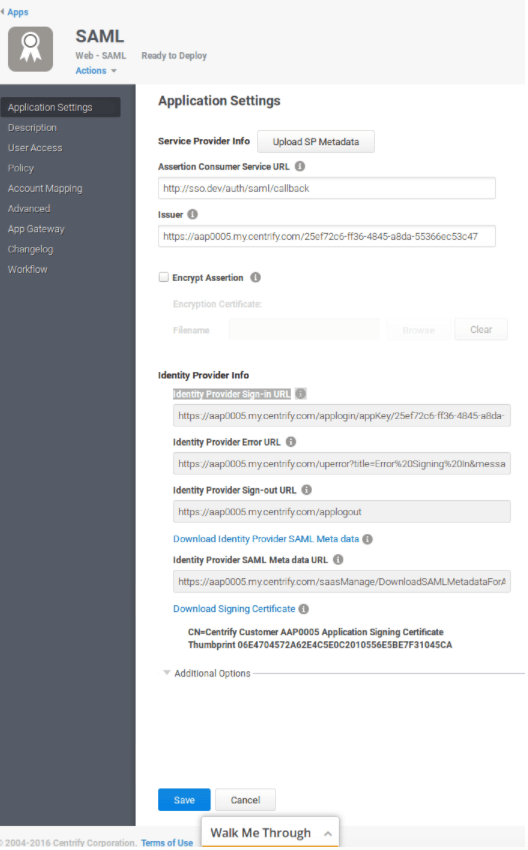The image size is (528, 850).
Task: Click the Identity Provider Sign-in URL field
Action: coord(342,416)
